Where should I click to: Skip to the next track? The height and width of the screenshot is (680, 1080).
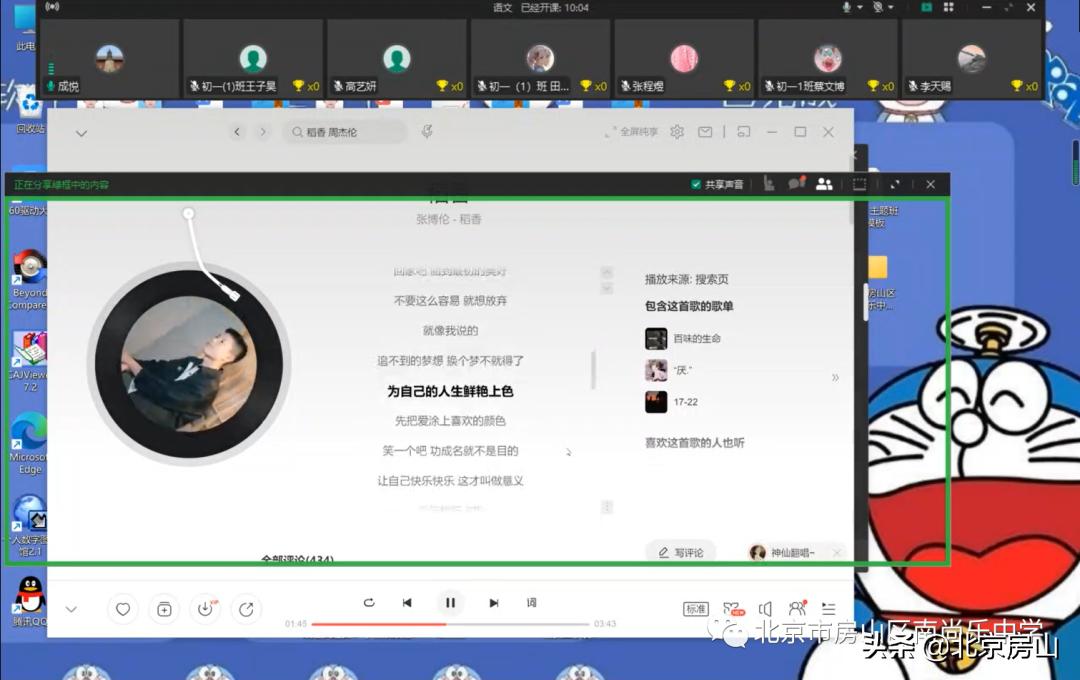(x=494, y=603)
